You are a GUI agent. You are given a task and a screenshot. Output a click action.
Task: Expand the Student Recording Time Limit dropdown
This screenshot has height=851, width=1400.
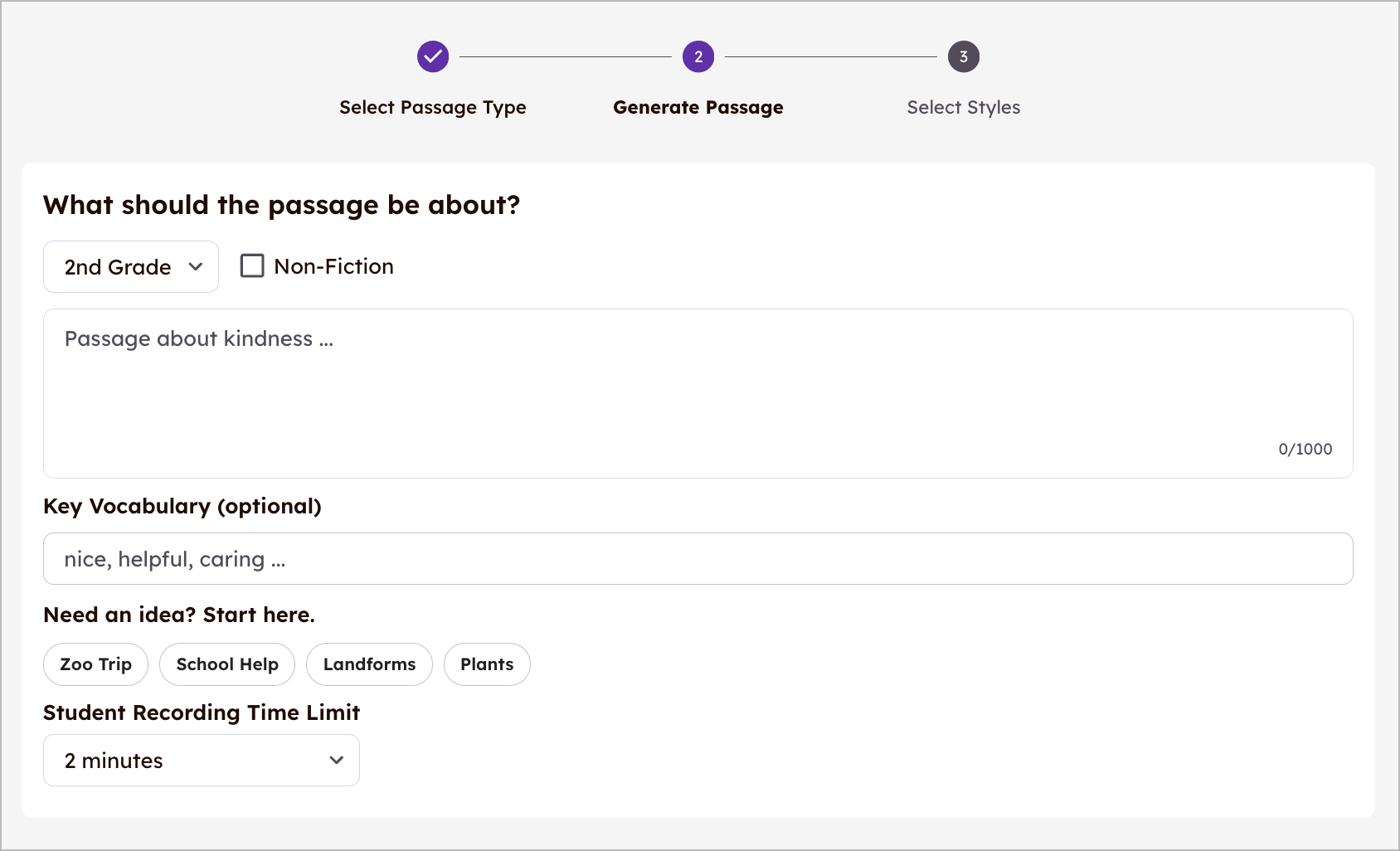(x=201, y=760)
